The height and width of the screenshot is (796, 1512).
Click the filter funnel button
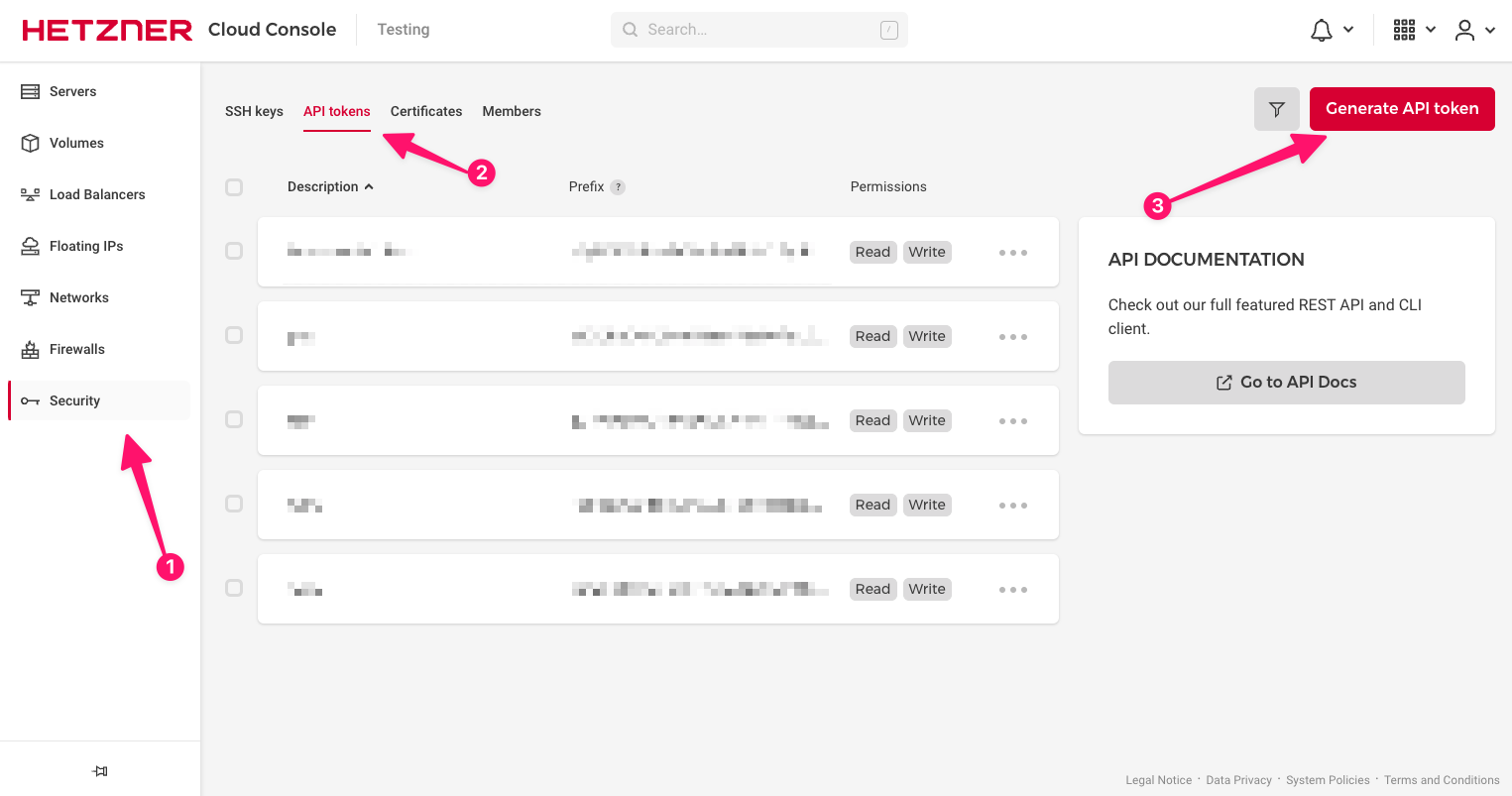click(1277, 109)
